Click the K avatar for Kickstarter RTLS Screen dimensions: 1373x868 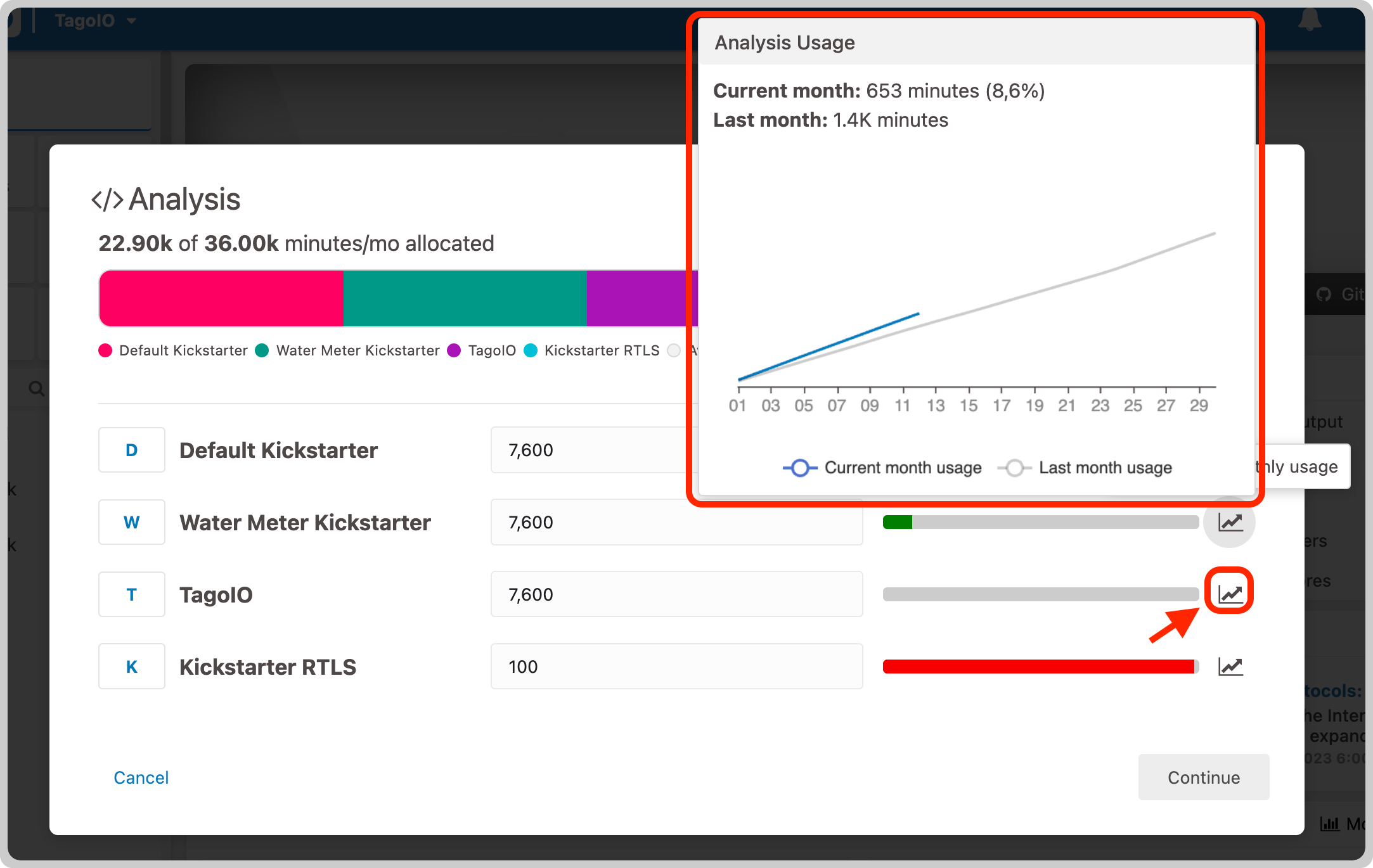click(132, 667)
